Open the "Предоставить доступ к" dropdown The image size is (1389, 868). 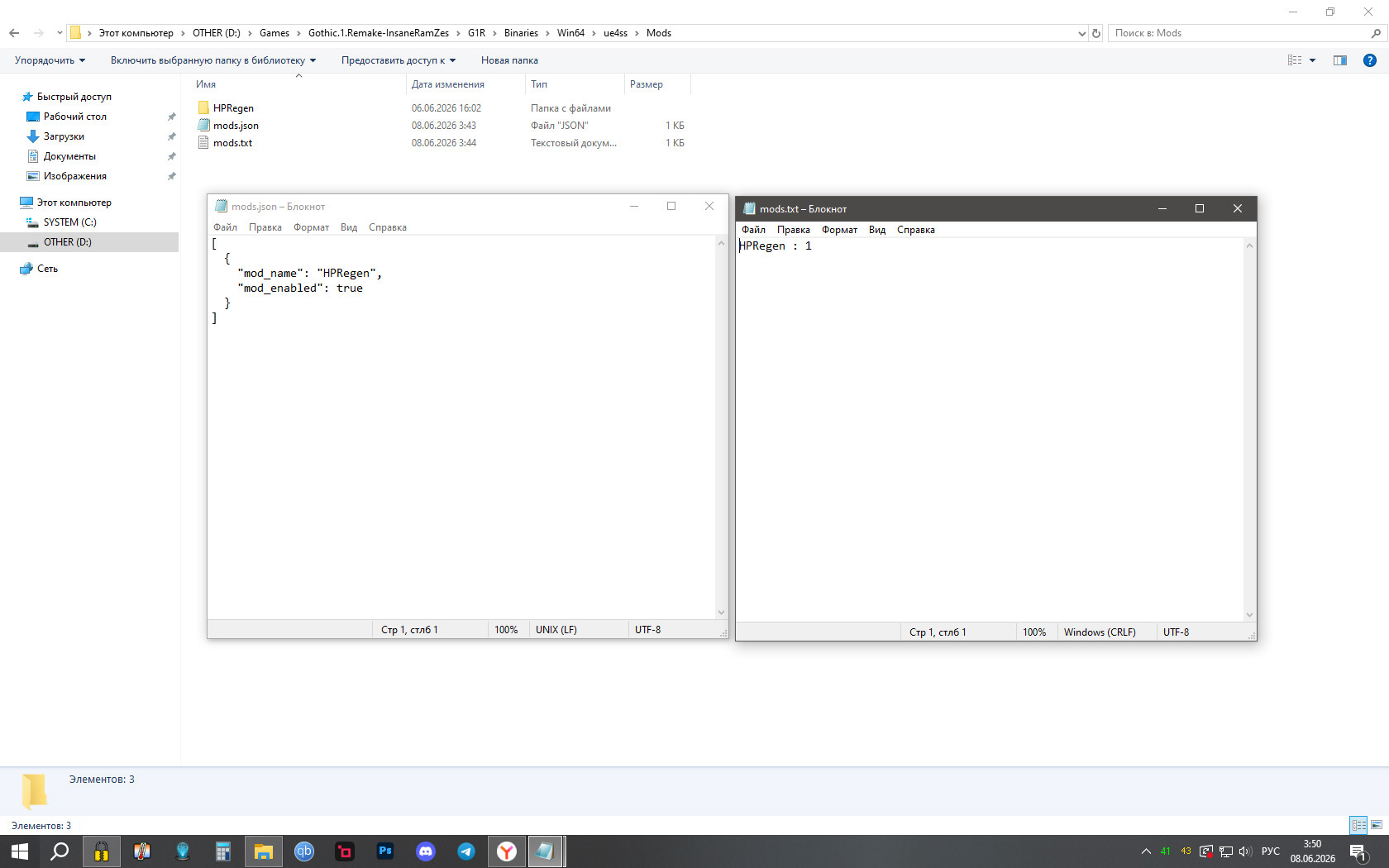point(399,60)
